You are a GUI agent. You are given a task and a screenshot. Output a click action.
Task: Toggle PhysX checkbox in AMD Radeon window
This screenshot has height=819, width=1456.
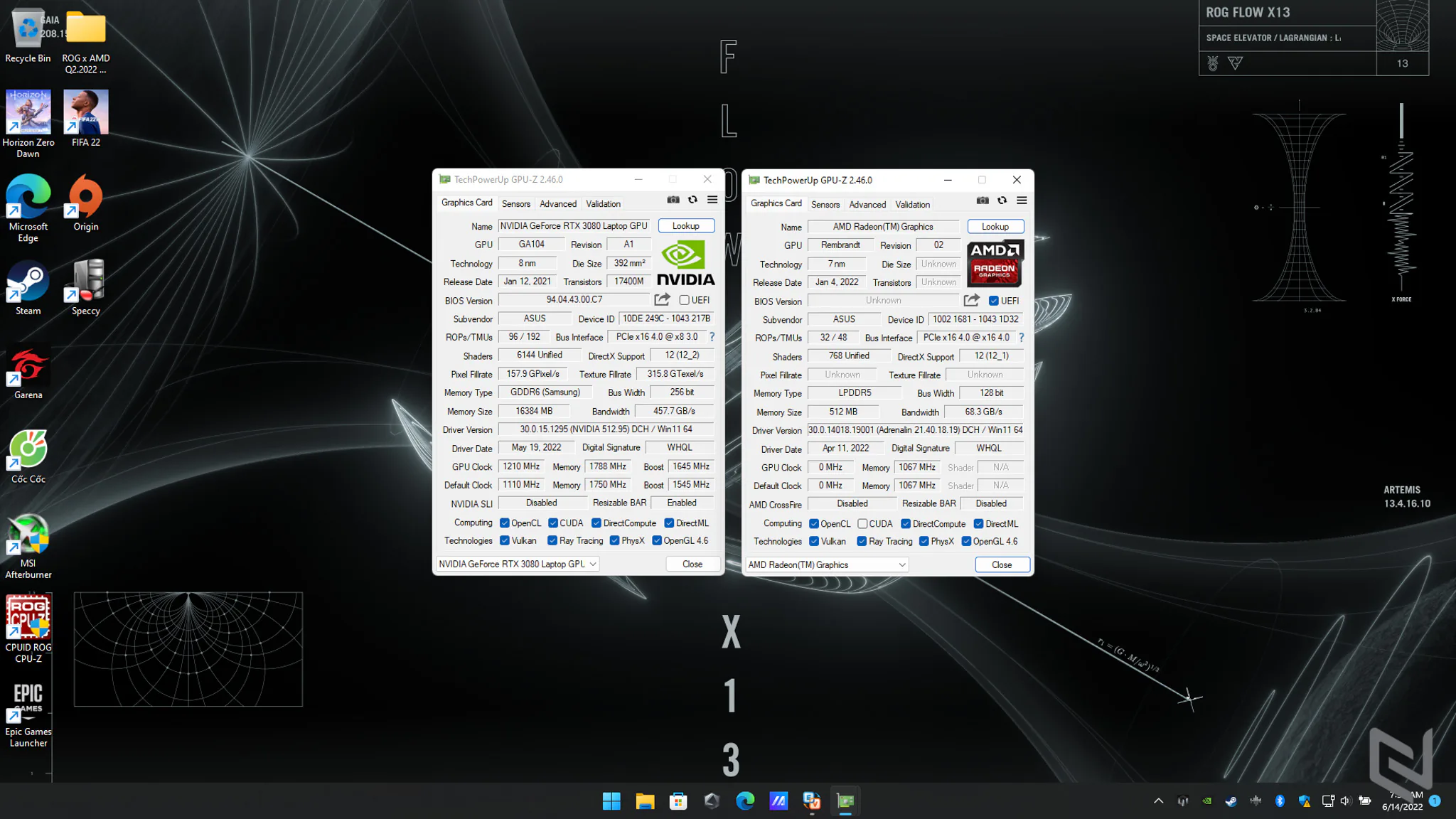click(x=924, y=542)
